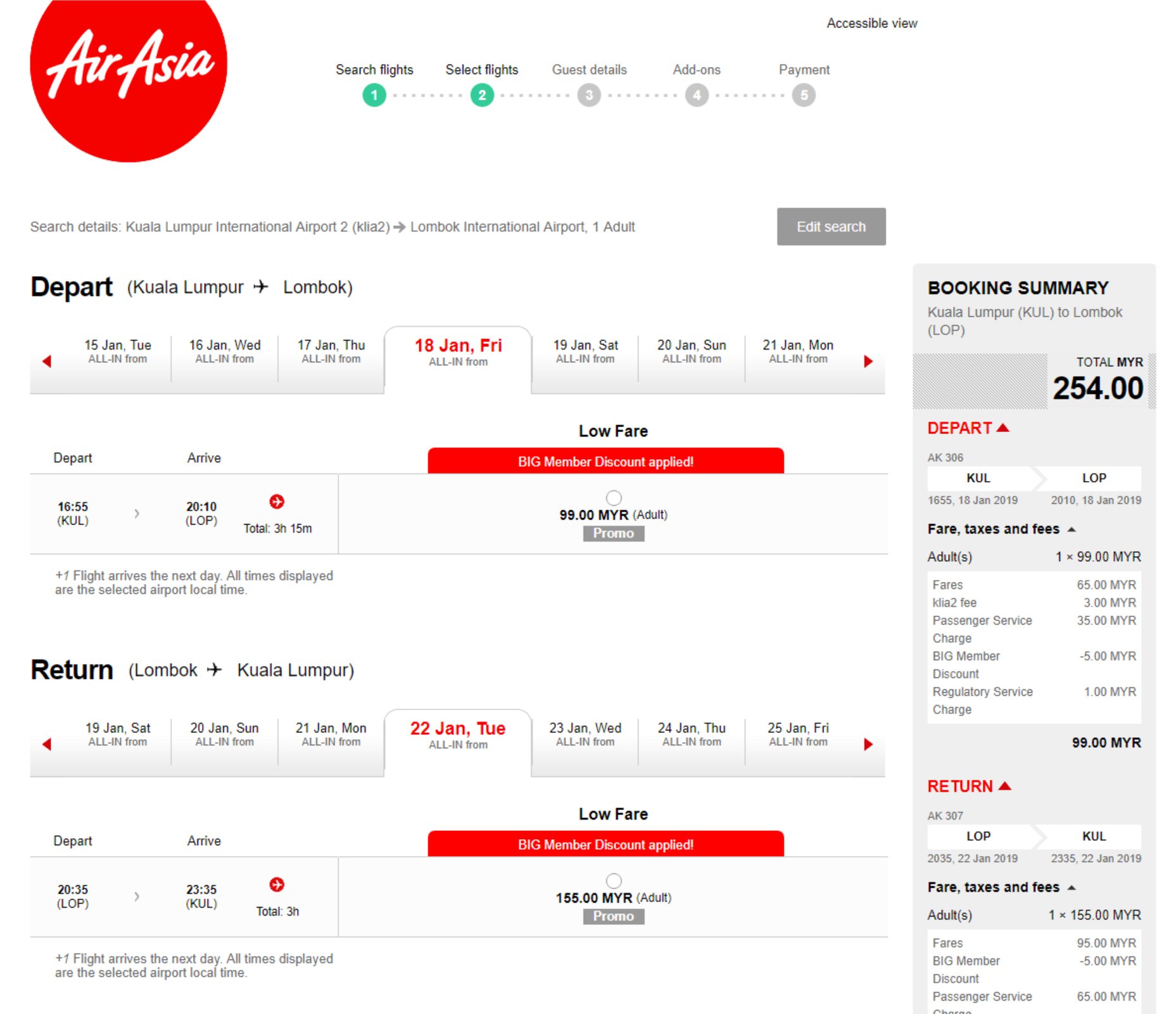Click next dates arrow in Depart section
The image size is (1176, 1014).
tap(868, 361)
